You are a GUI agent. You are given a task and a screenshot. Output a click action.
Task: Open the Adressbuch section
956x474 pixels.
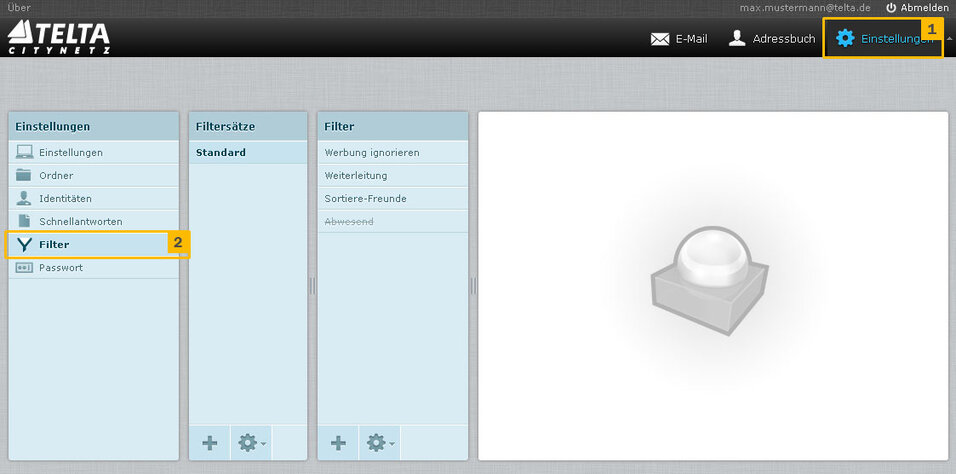pos(772,39)
